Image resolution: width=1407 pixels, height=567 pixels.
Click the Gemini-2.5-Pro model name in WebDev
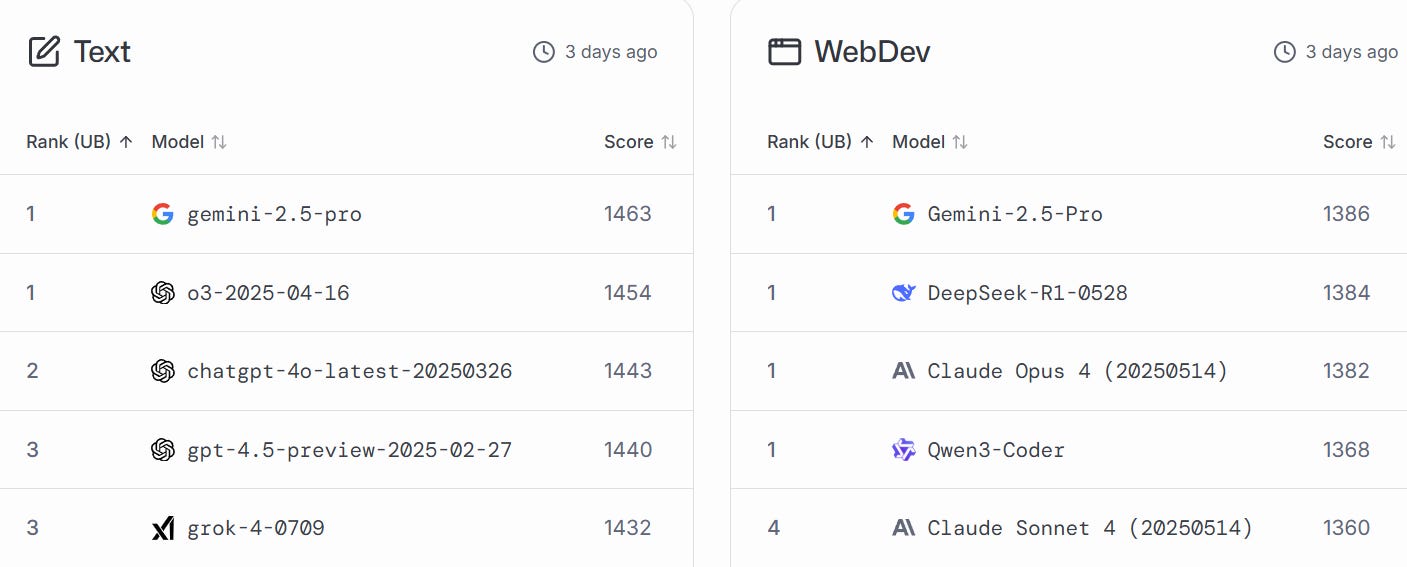pos(1015,214)
